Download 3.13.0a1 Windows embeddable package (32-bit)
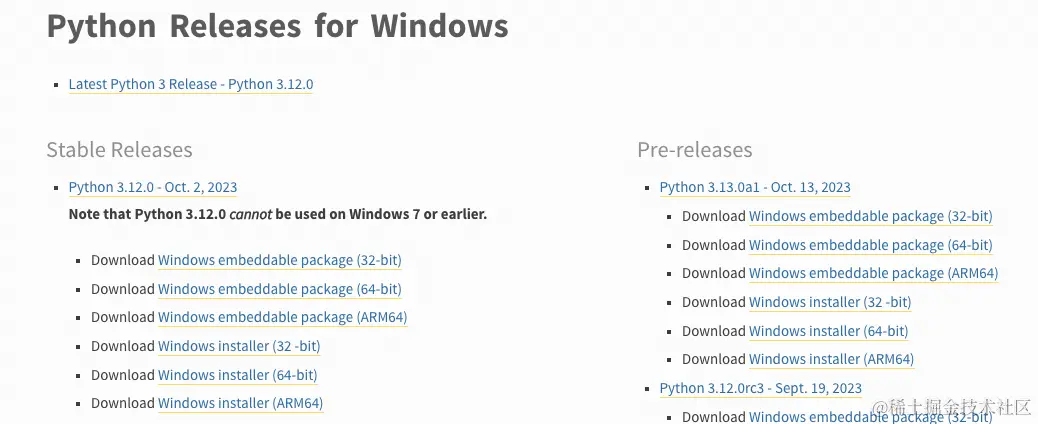The width and height of the screenshot is (1038, 424). [871, 217]
